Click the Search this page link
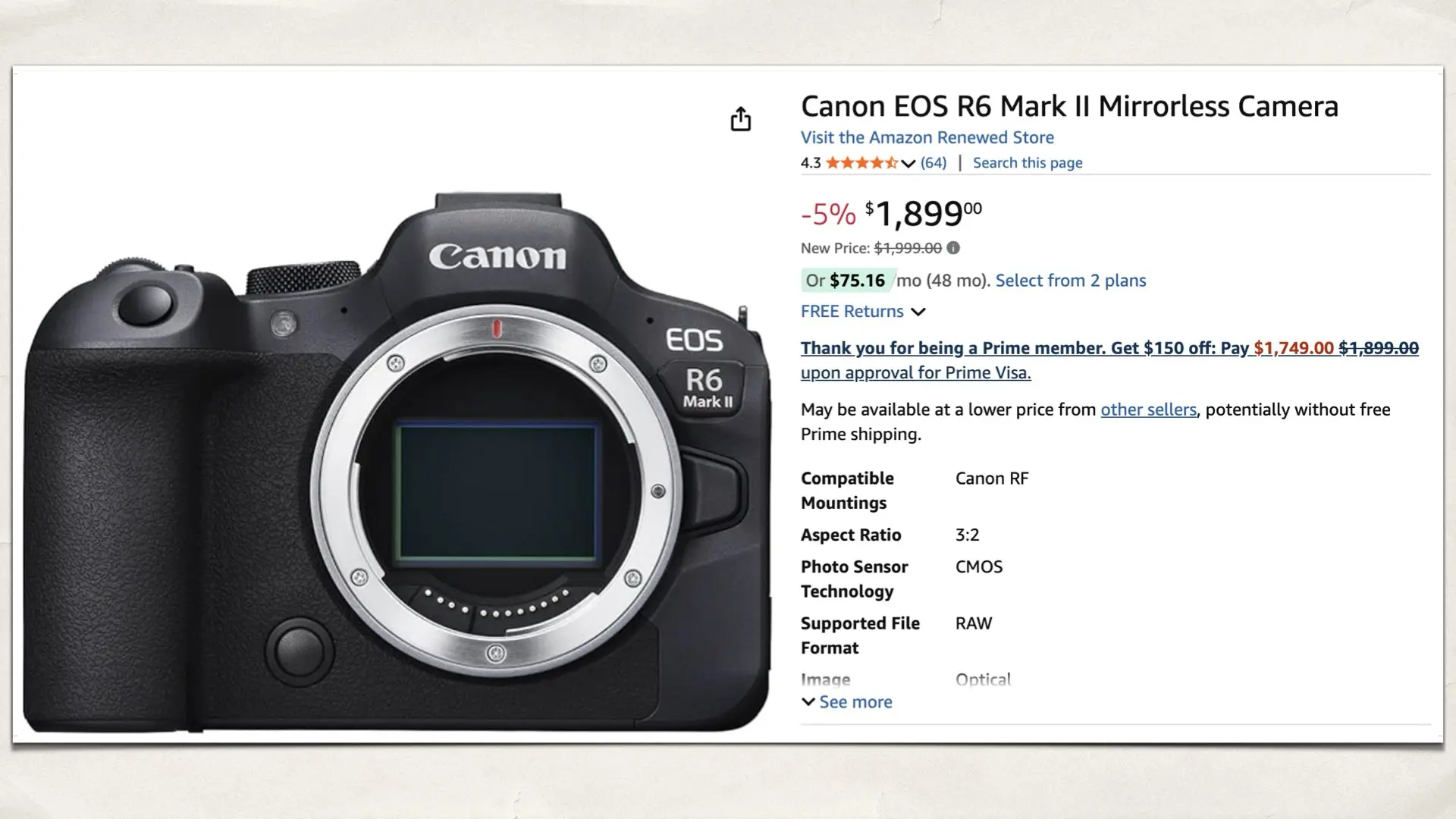1456x819 pixels. click(x=1027, y=162)
